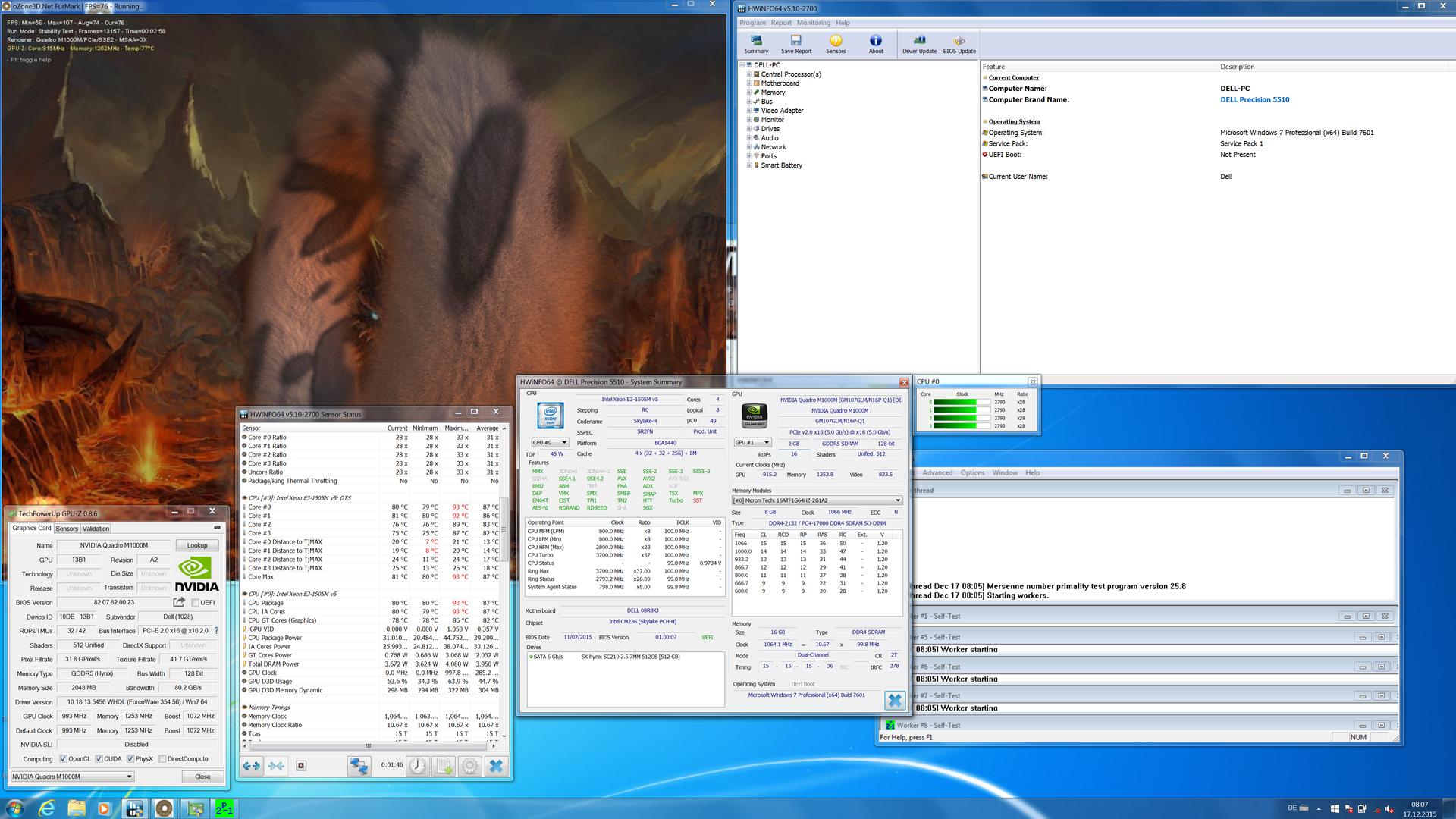Screen dimensions: 1456x819
Task: Expand the Drives tree node
Action: pos(749,129)
